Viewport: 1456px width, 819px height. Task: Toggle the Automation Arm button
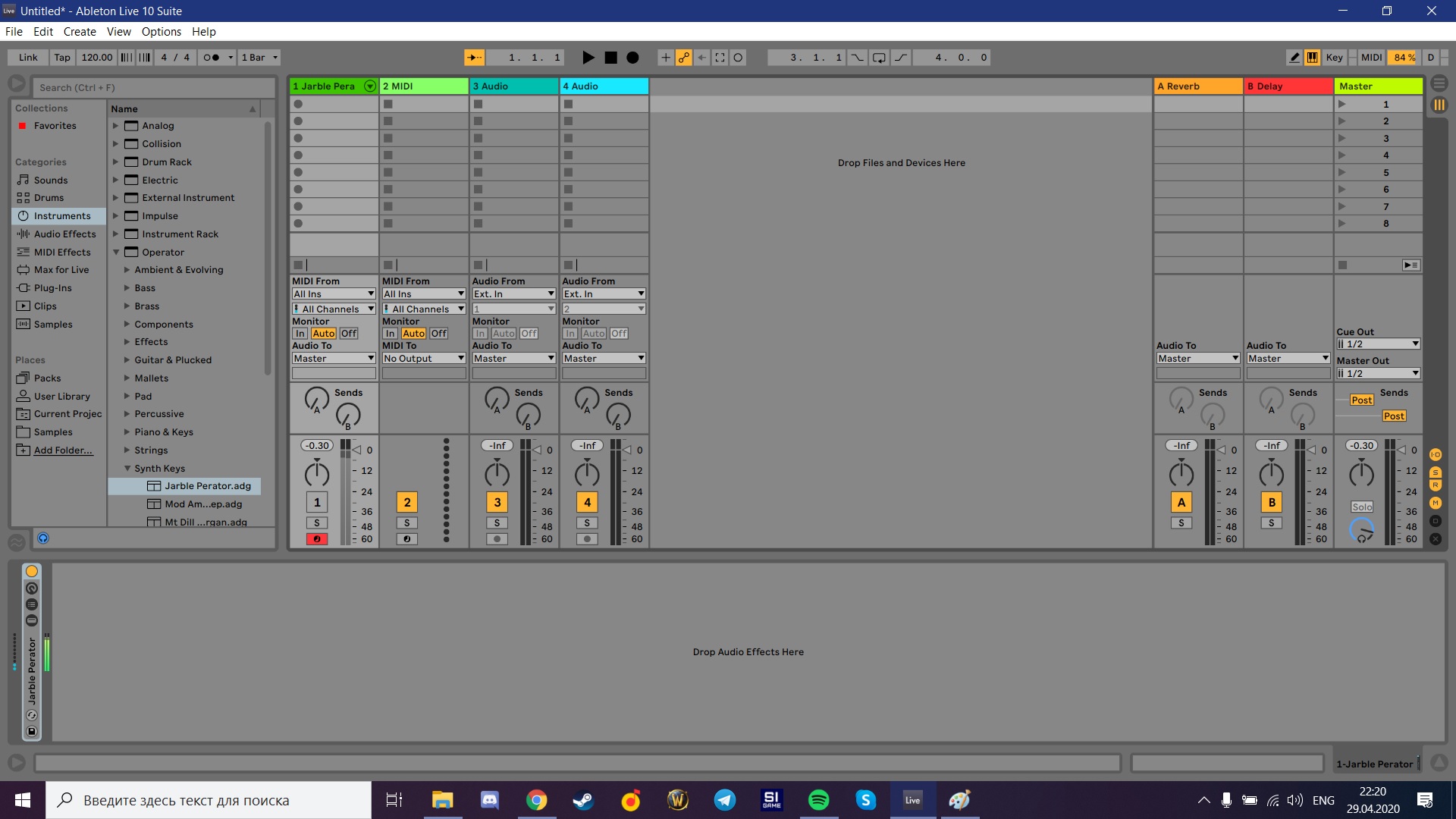click(x=684, y=58)
